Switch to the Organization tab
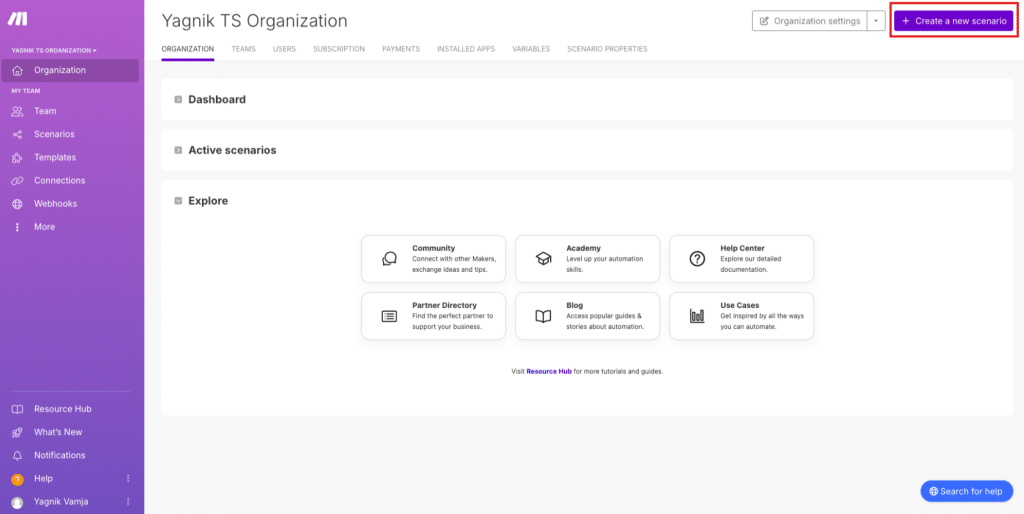 [x=187, y=49]
